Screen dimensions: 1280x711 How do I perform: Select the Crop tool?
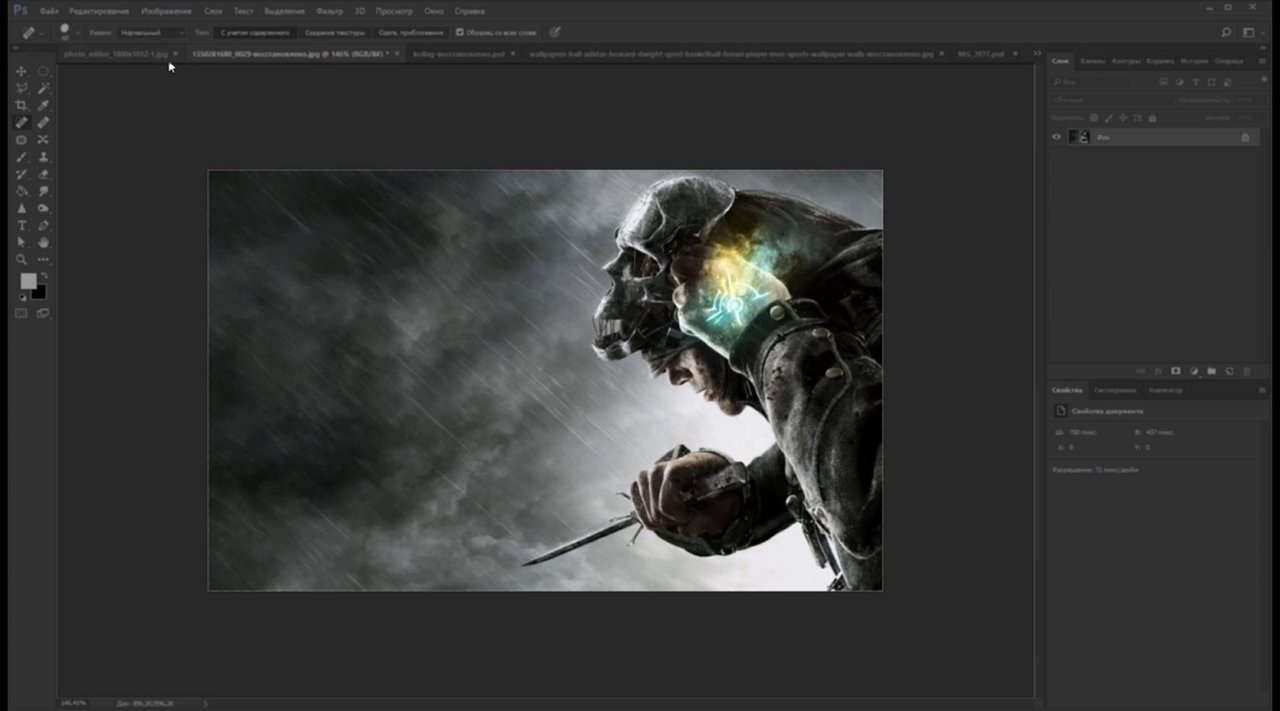point(21,105)
